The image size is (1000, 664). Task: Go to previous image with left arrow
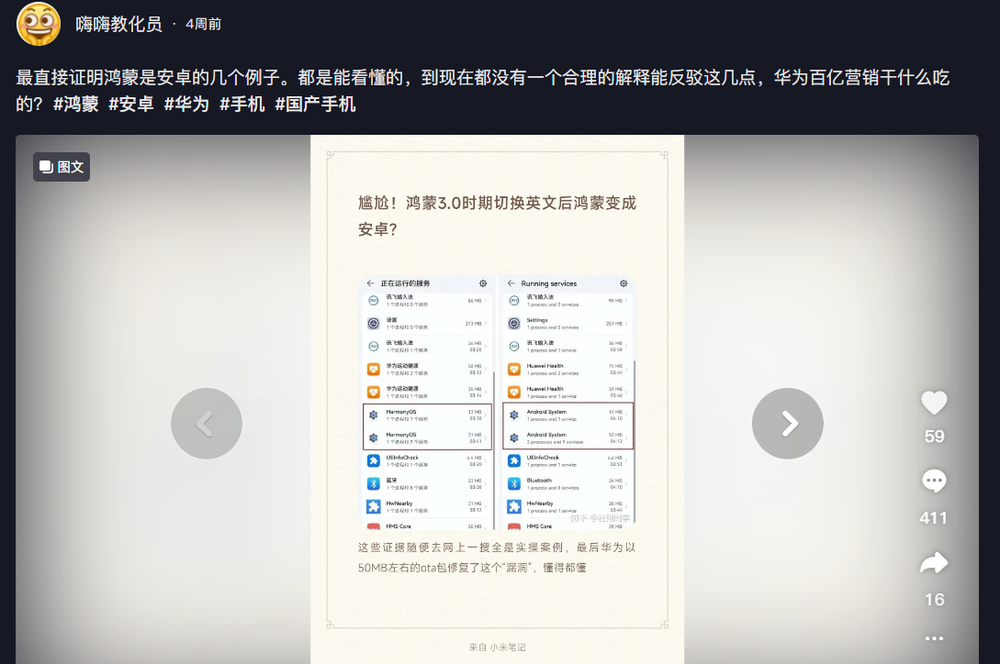coord(206,424)
